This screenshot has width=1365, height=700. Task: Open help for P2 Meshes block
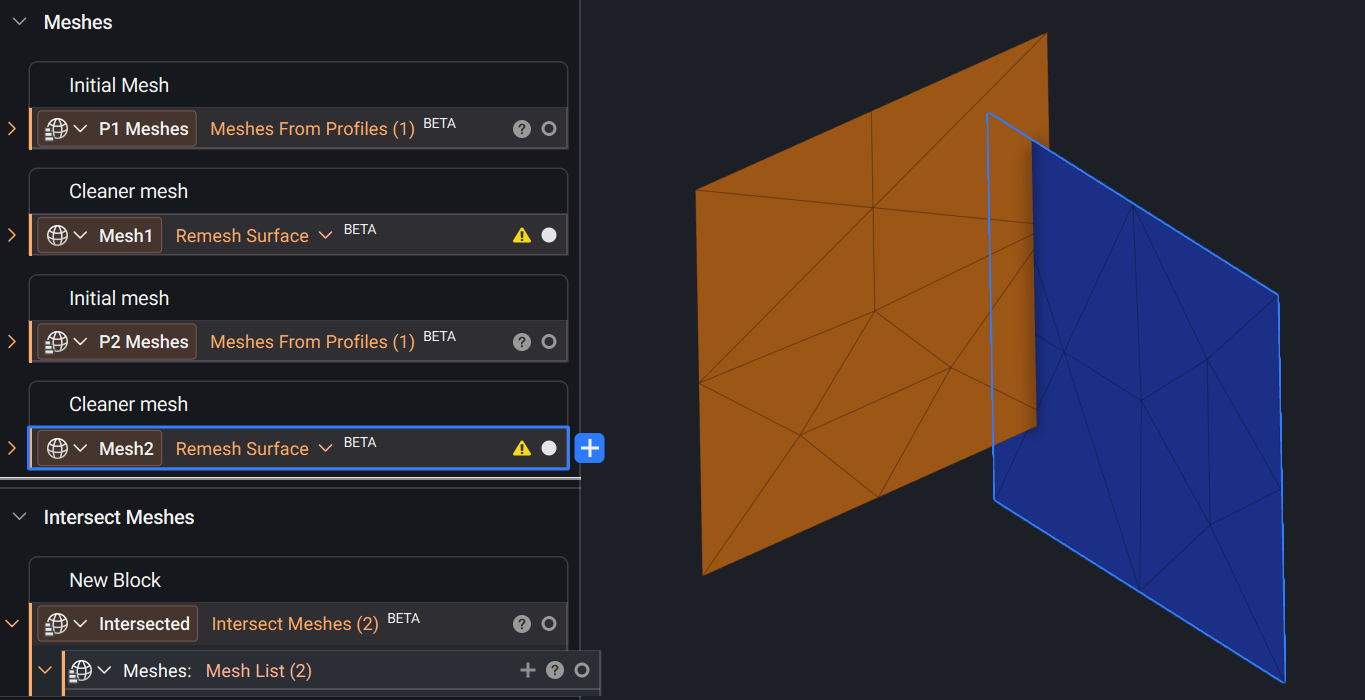[x=522, y=342]
